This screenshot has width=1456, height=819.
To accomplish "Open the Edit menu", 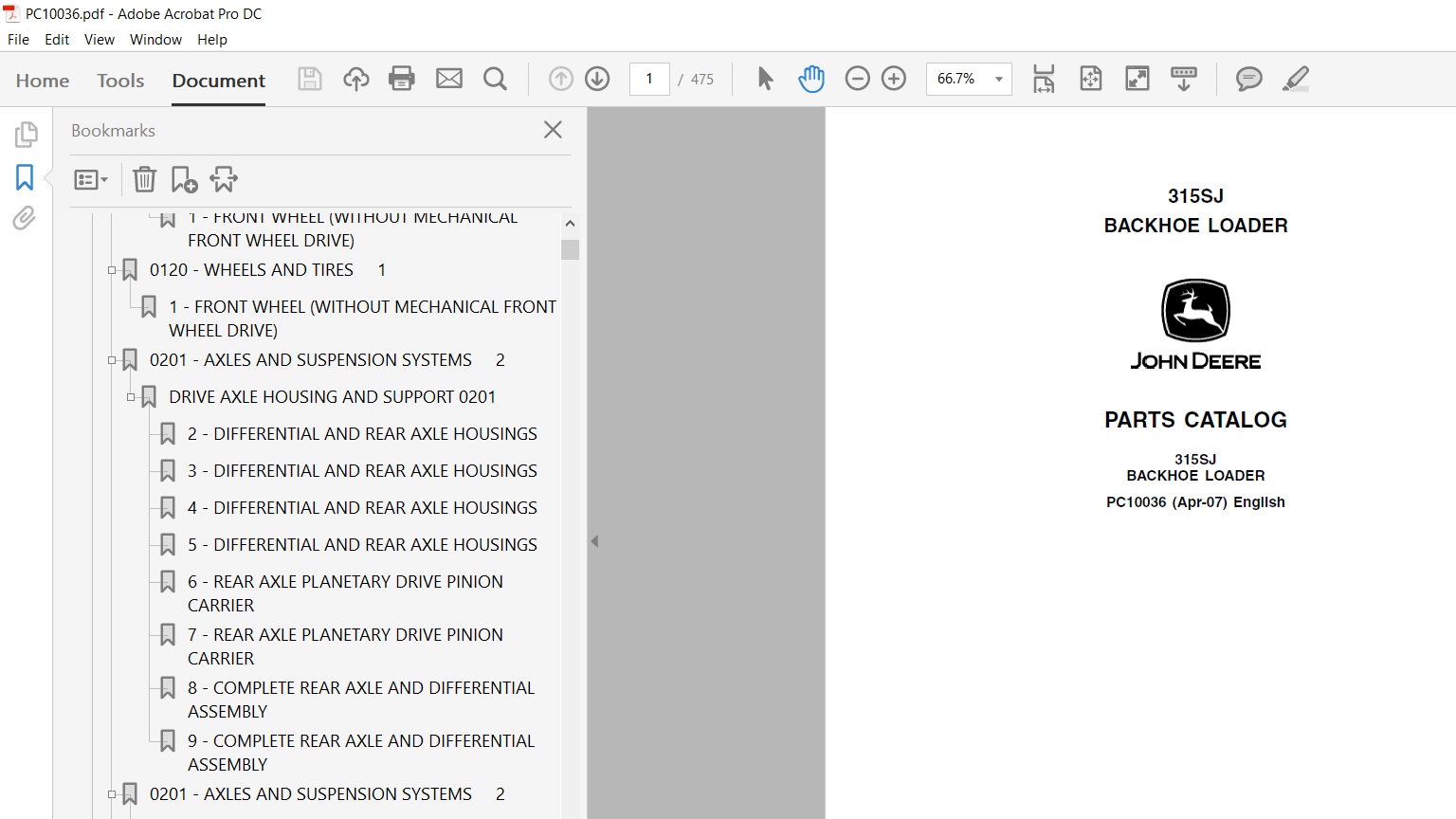I will click(57, 40).
